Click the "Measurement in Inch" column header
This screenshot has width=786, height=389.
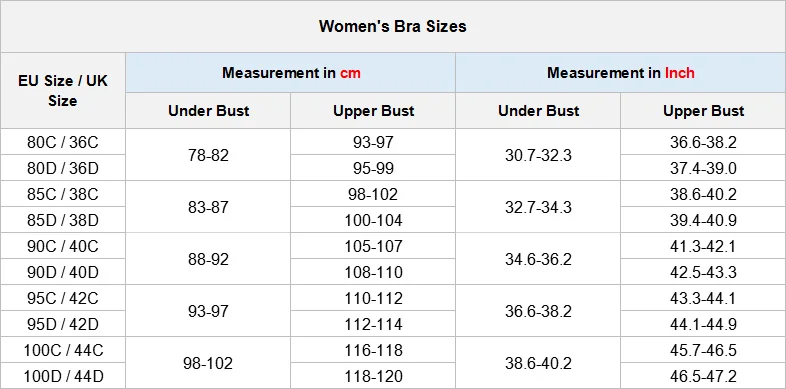click(621, 73)
